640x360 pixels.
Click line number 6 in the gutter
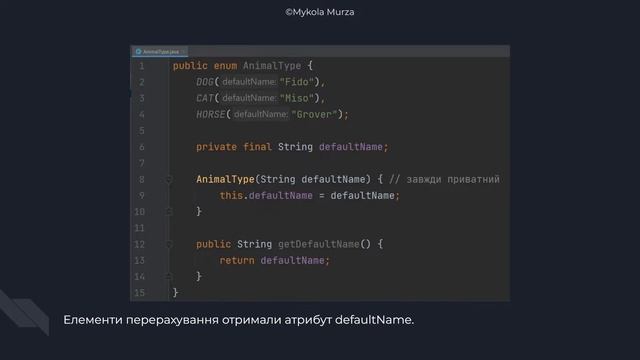point(142,147)
